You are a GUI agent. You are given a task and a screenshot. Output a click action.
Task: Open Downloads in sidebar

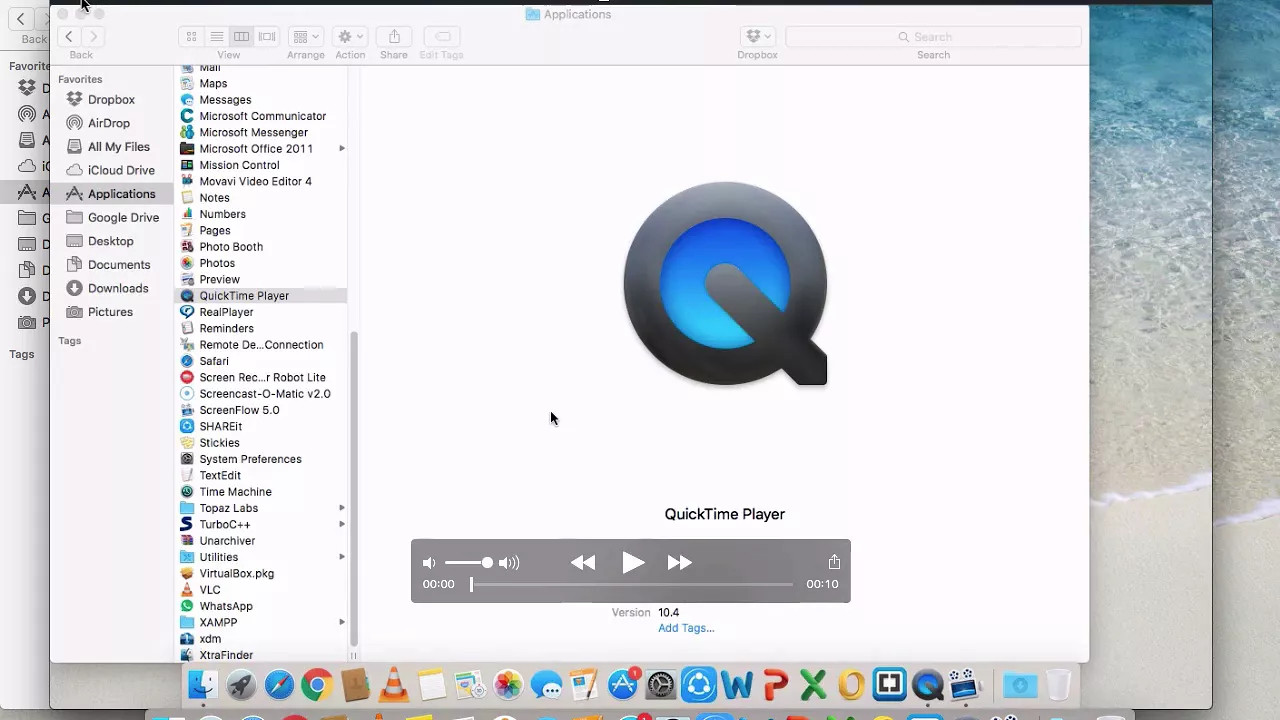tap(118, 288)
